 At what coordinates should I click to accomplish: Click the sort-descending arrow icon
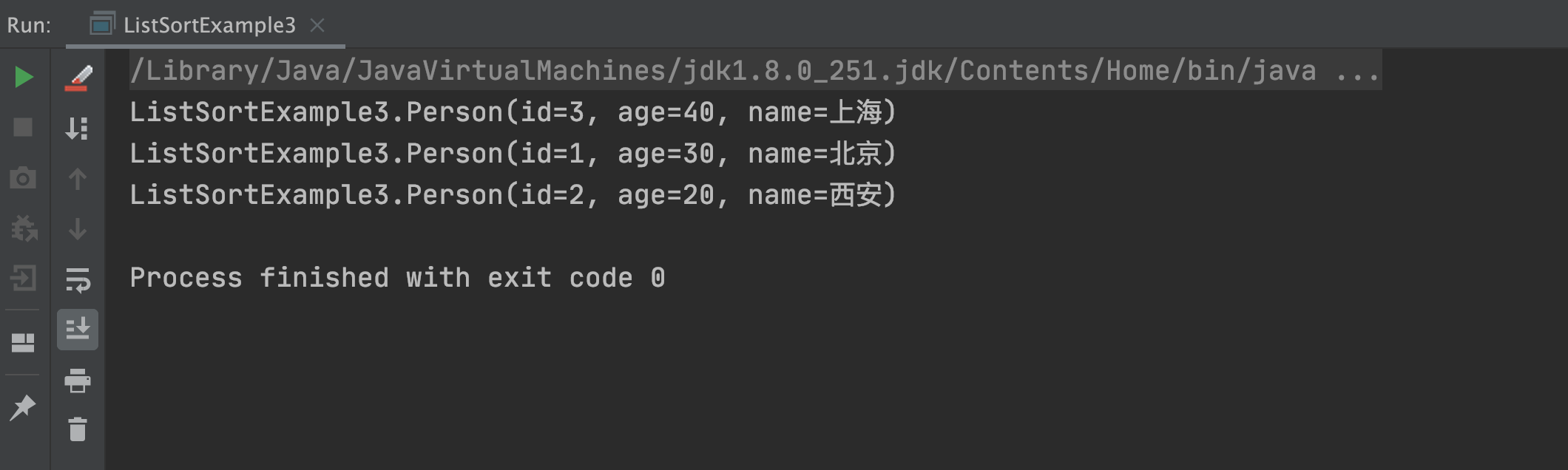coord(77,129)
